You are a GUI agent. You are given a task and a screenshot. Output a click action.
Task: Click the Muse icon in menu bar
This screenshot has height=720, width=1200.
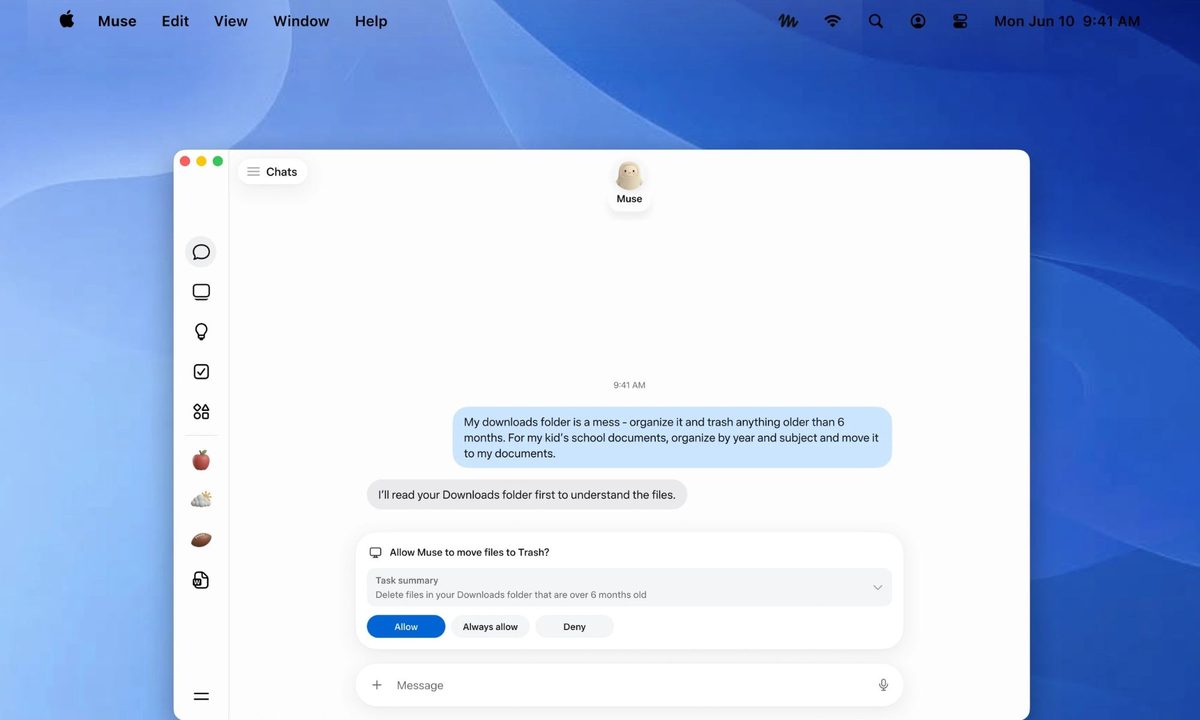788,21
